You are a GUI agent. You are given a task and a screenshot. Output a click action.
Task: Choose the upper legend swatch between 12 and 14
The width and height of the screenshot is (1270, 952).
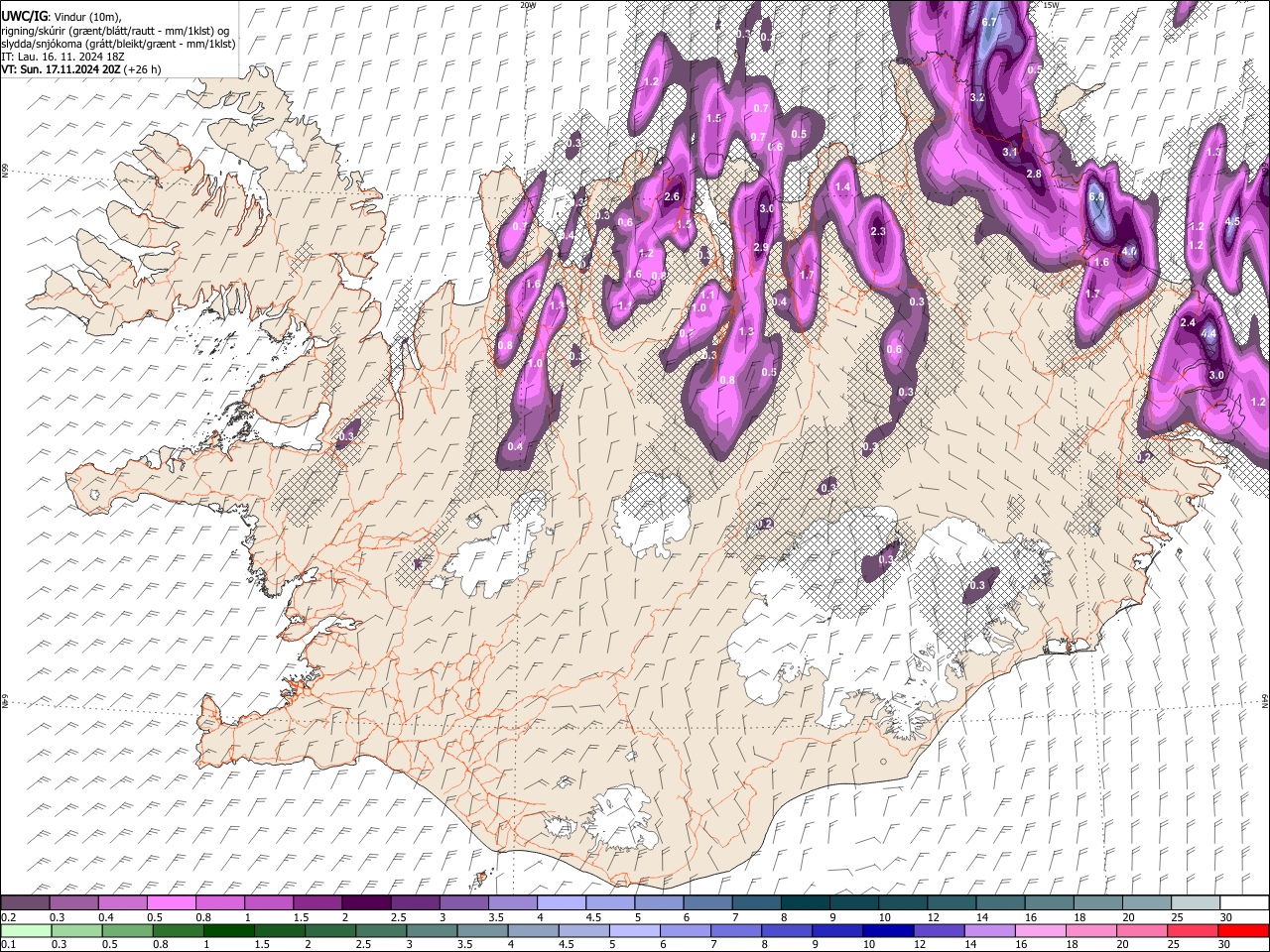pos(952,903)
